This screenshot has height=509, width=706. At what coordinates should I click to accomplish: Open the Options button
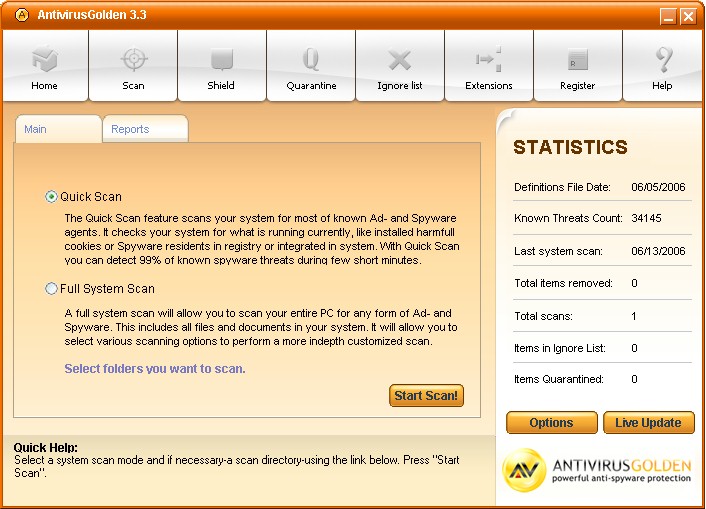(x=552, y=423)
